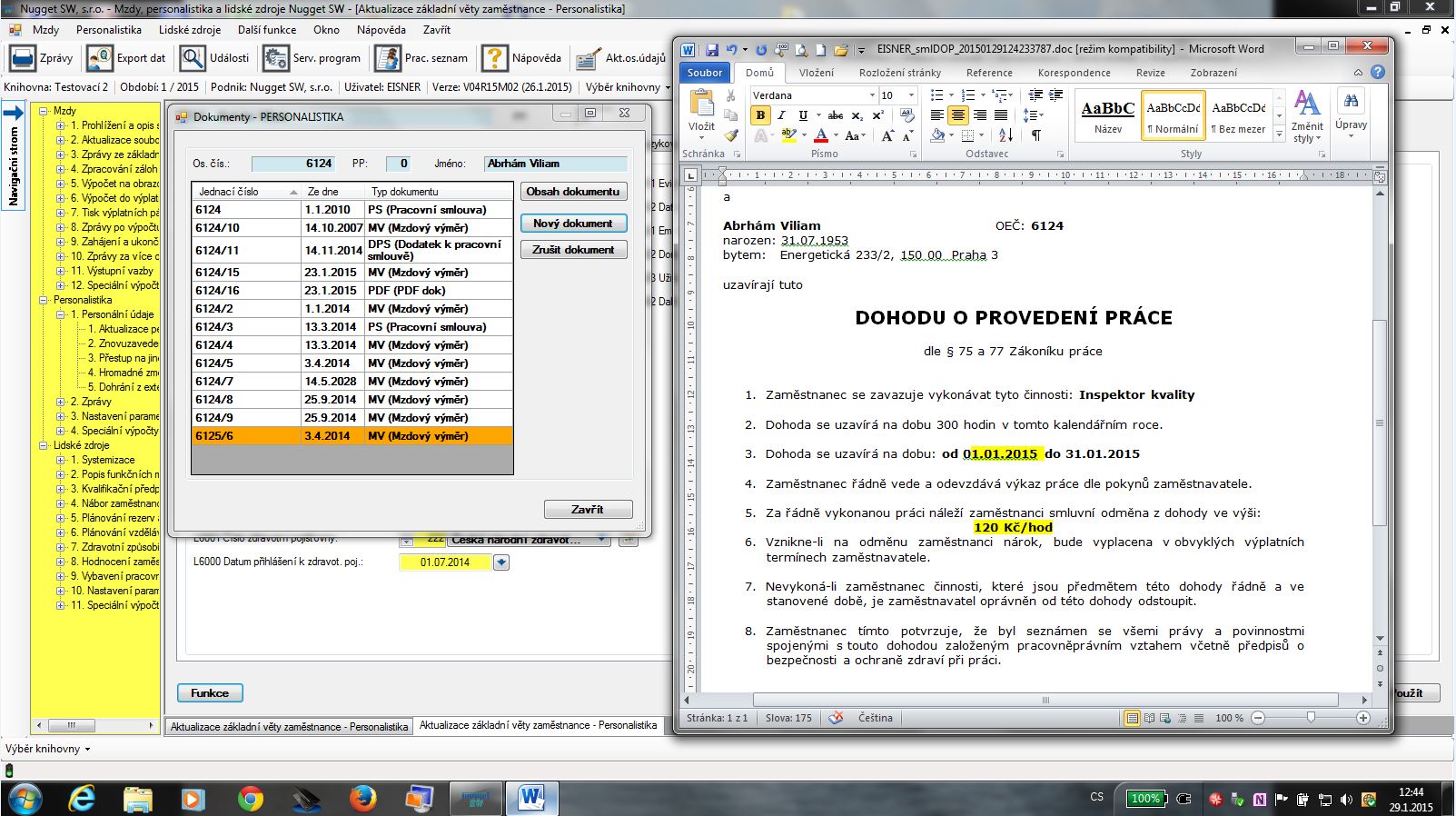The image size is (1456, 816).
Task: Select the Format Painter brush in Word
Action: tap(731, 135)
